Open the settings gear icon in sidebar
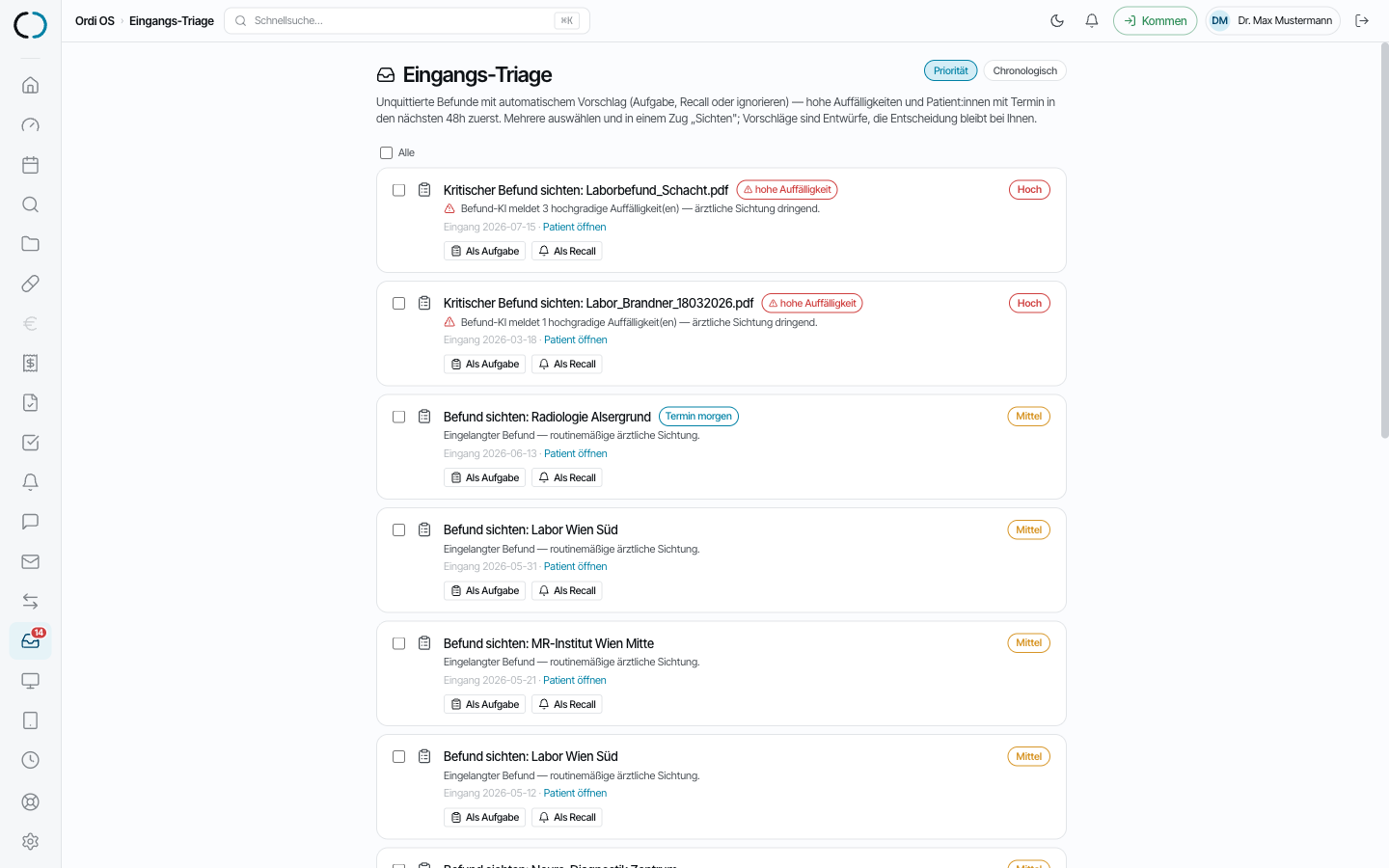Image resolution: width=1389 pixels, height=868 pixels. point(30,841)
